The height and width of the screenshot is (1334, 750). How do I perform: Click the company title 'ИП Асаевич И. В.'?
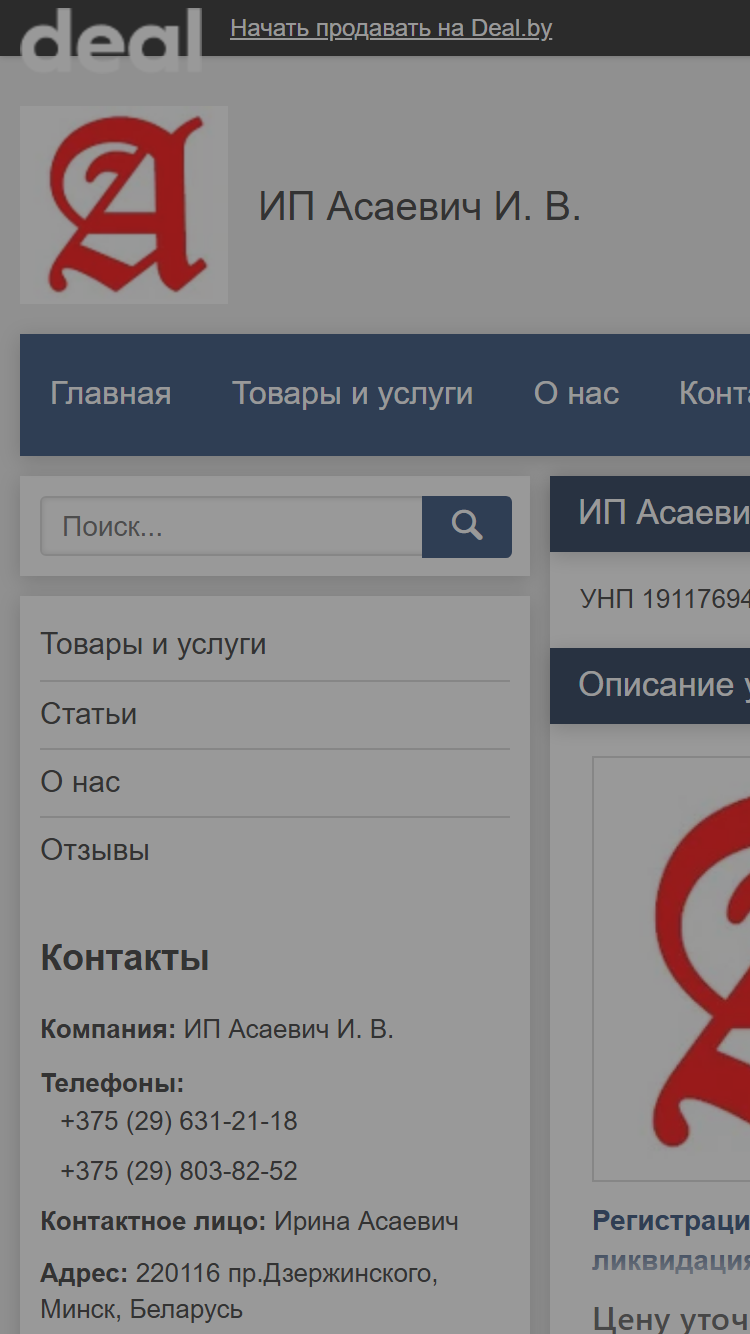pyautogui.click(x=420, y=206)
